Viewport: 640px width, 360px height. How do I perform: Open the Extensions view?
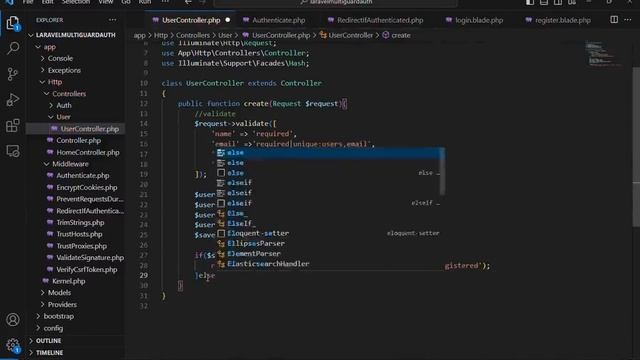13,125
